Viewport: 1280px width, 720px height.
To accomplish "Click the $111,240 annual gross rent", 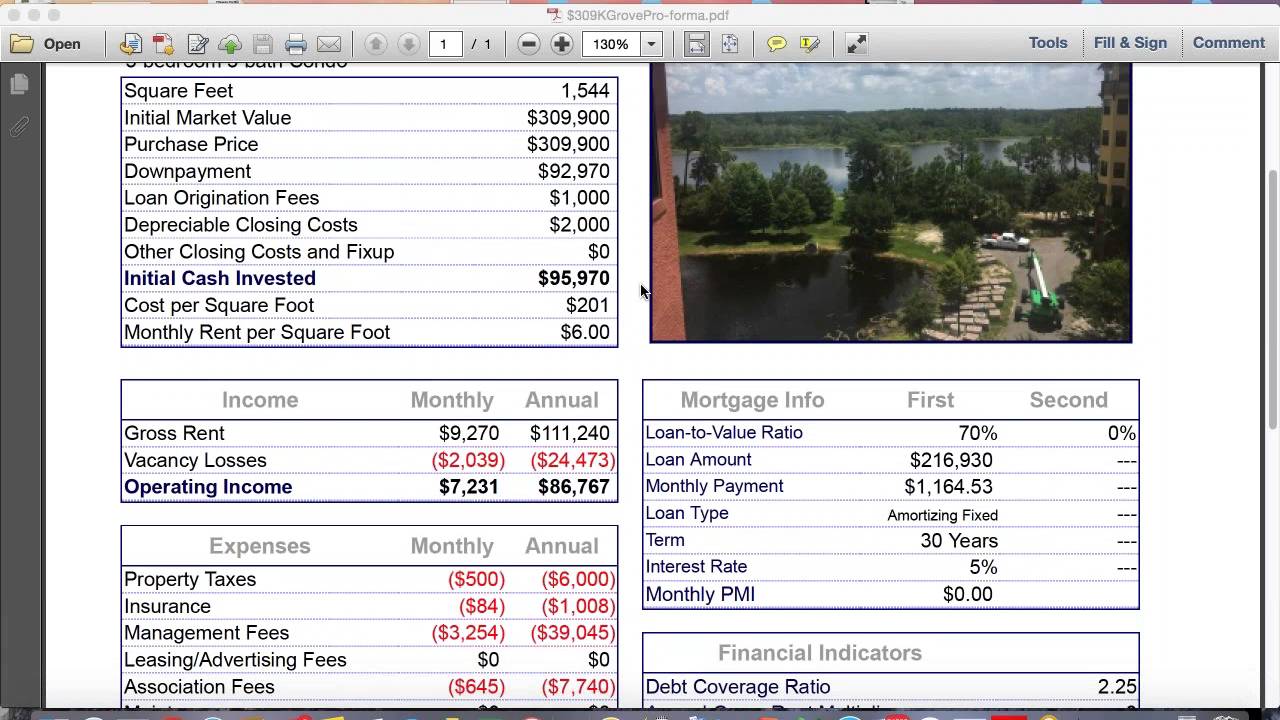I will click(570, 433).
